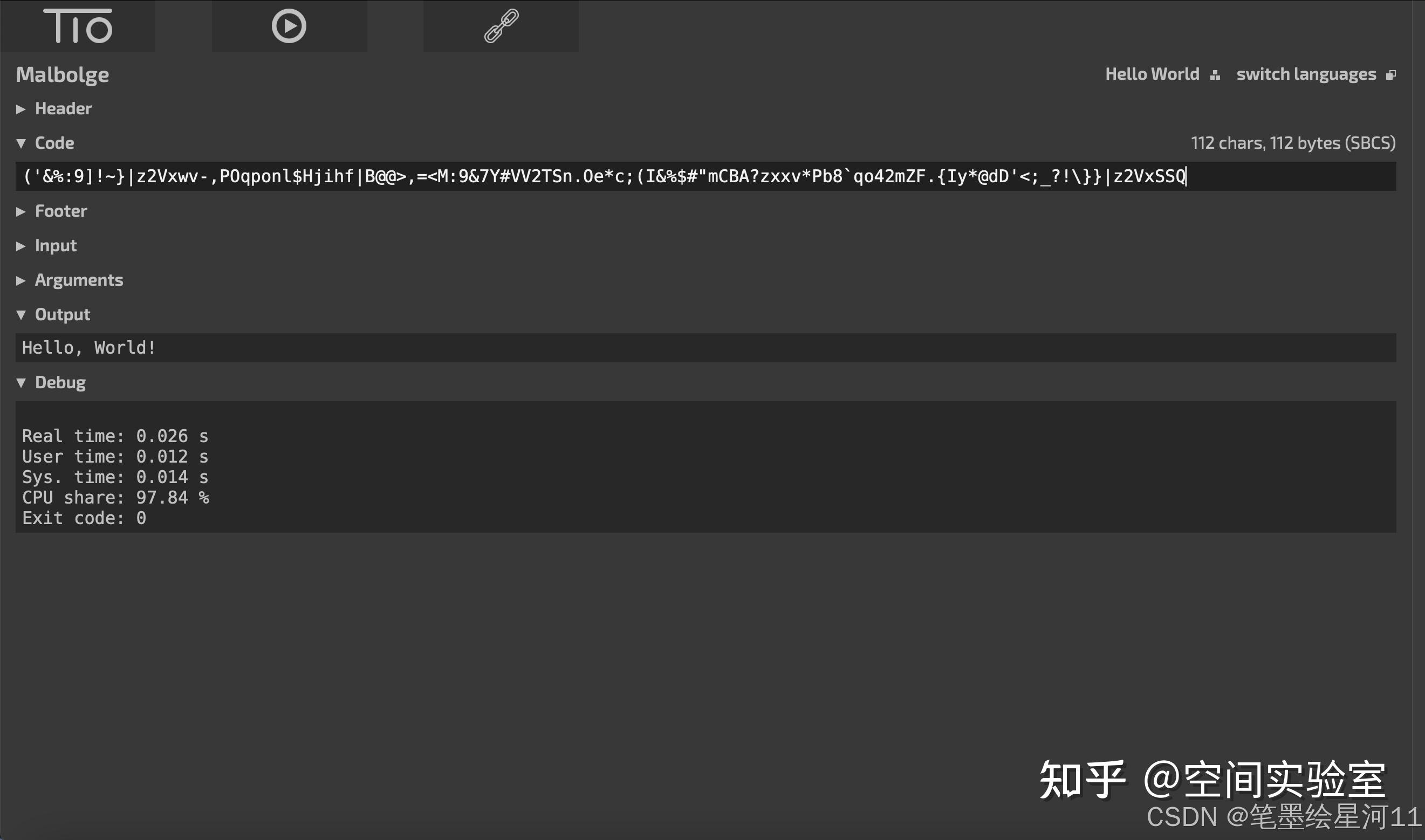Run the Malbolge code with the play icon
Viewport: 1425px width, 840px height.
pos(289,25)
